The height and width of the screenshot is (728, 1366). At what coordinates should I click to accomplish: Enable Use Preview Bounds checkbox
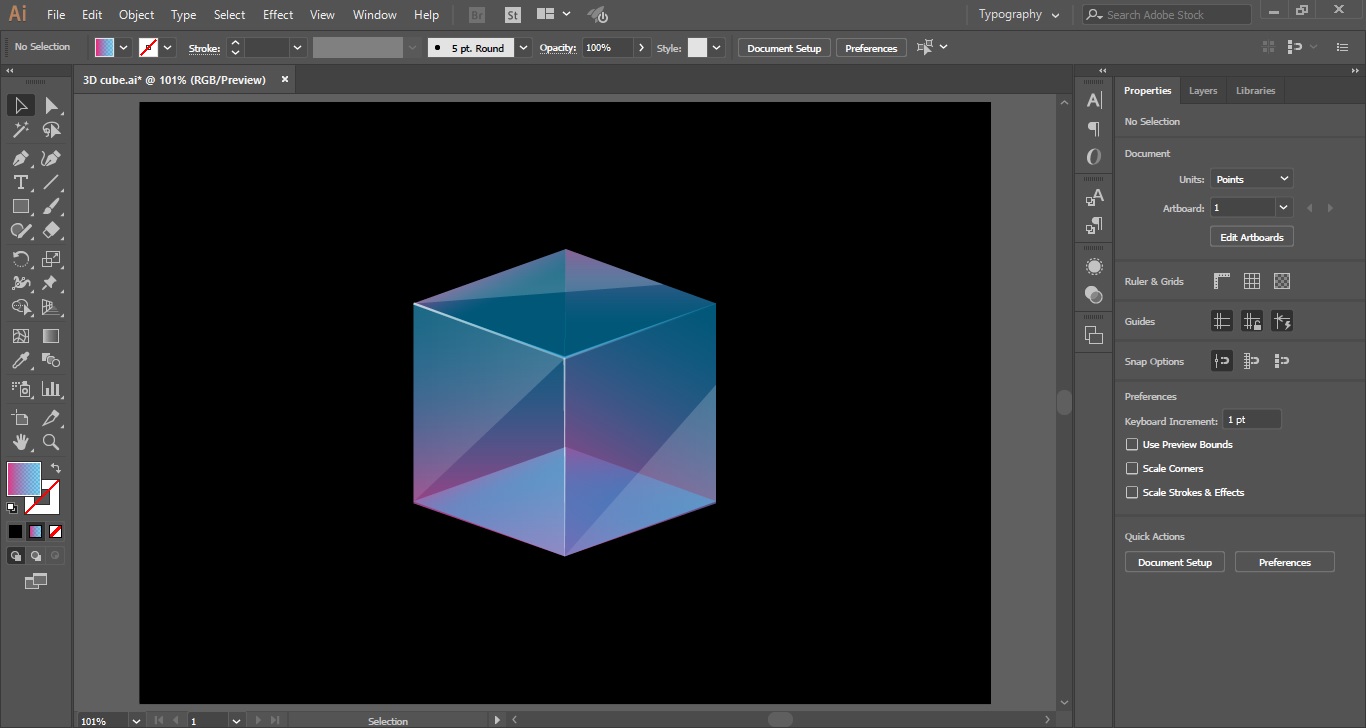[1132, 445]
